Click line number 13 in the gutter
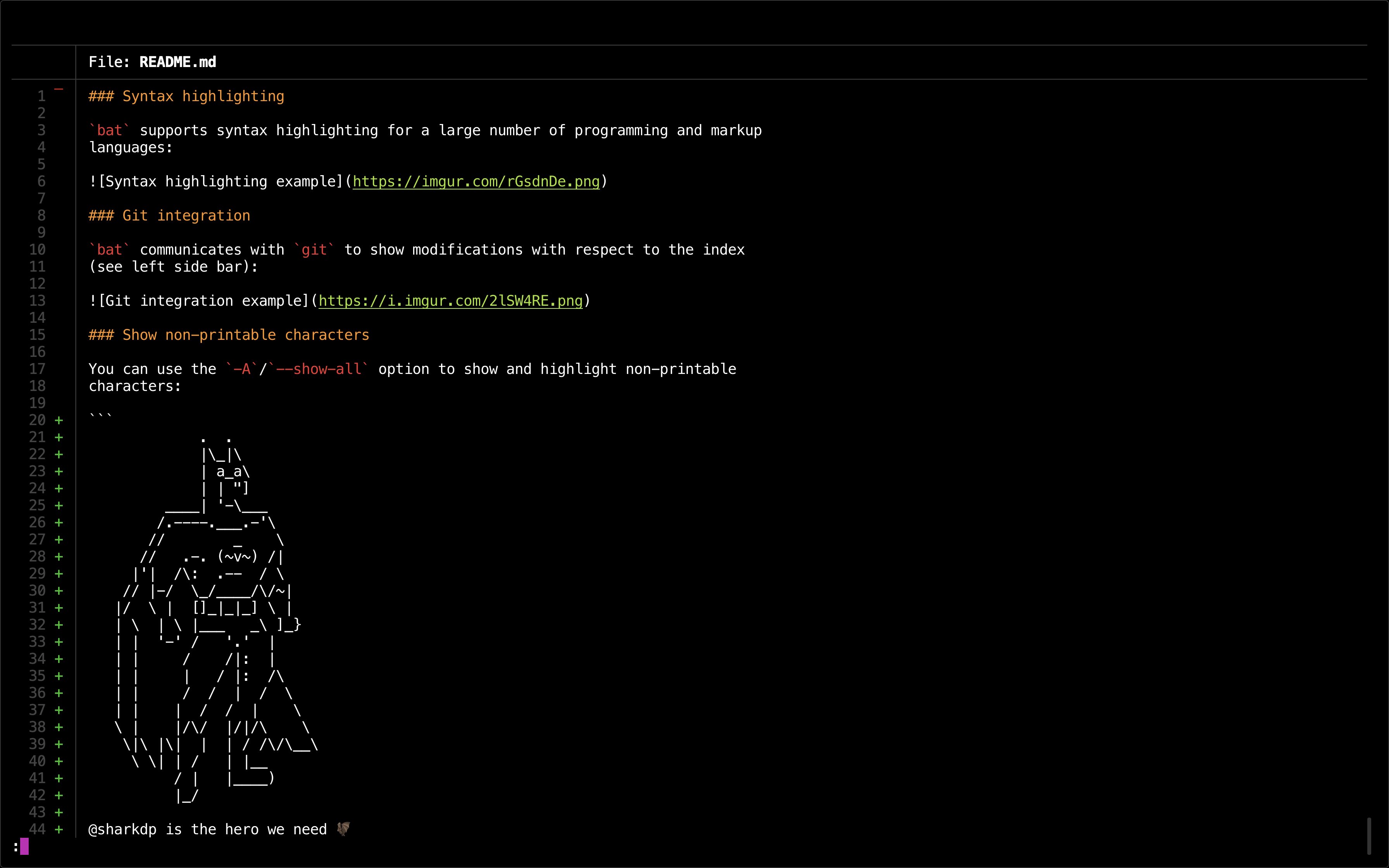The width and height of the screenshot is (1389, 868). [x=37, y=301]
